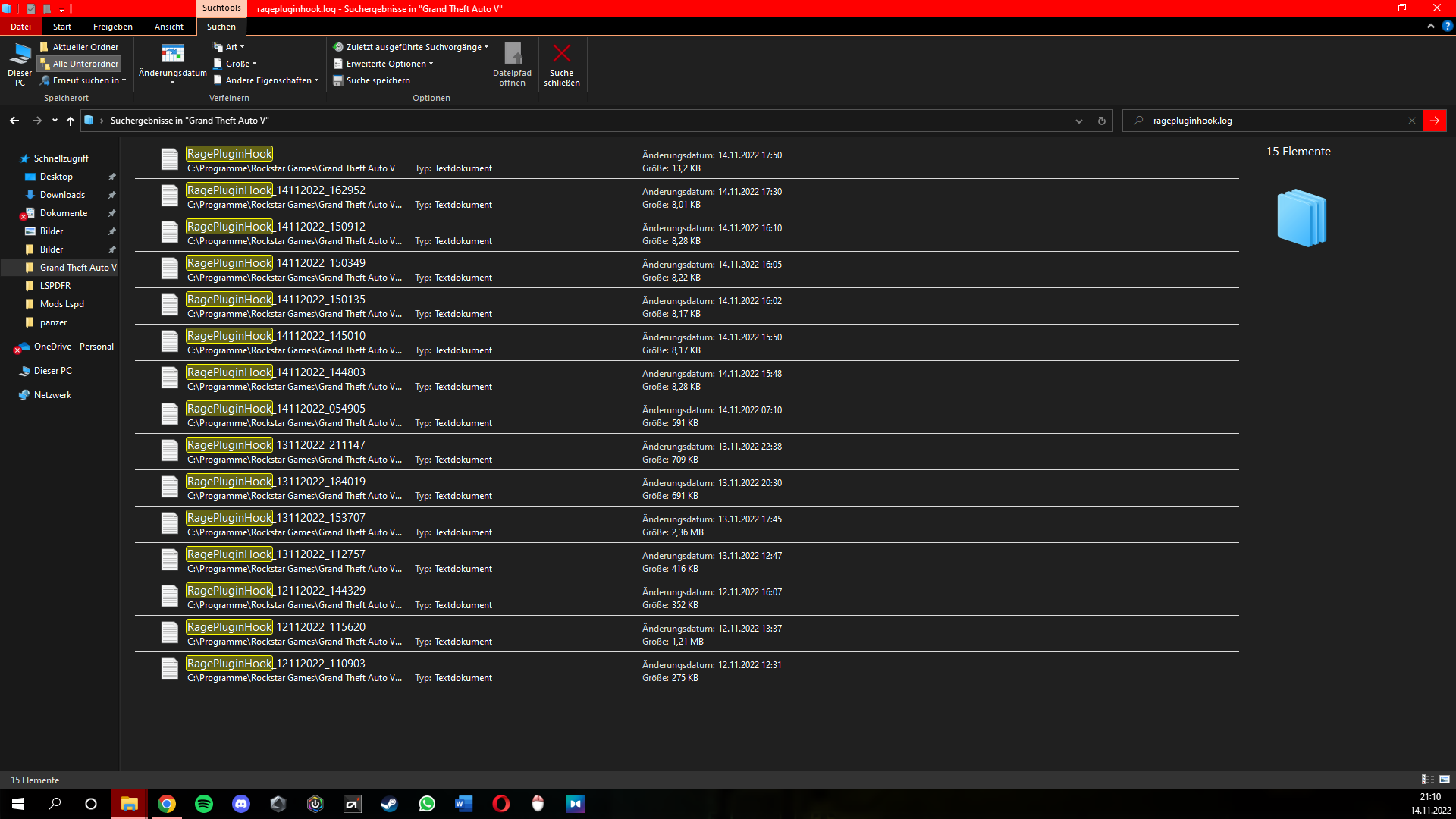Open the Ansicht ribbon tab
This screenshot has height=819, width=1456.
(168, 27)
